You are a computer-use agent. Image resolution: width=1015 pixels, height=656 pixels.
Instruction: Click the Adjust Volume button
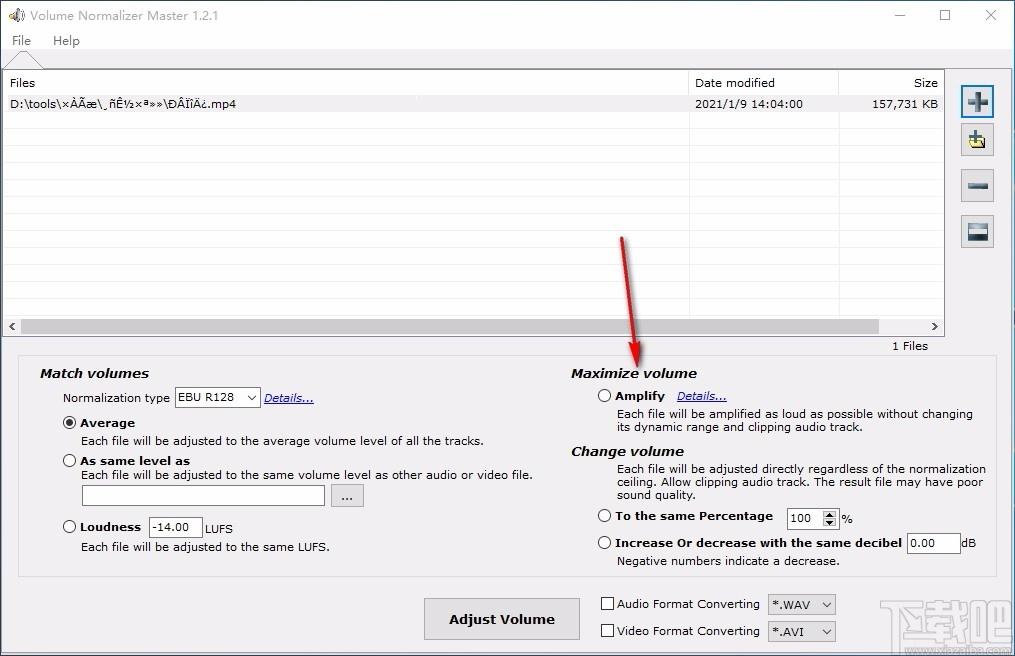click(502, 619)
